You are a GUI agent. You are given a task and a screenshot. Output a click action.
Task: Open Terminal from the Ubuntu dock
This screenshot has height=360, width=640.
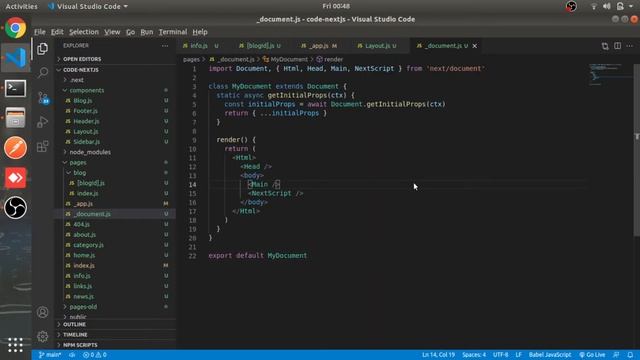pyautogui.click(x=16, y=88)
